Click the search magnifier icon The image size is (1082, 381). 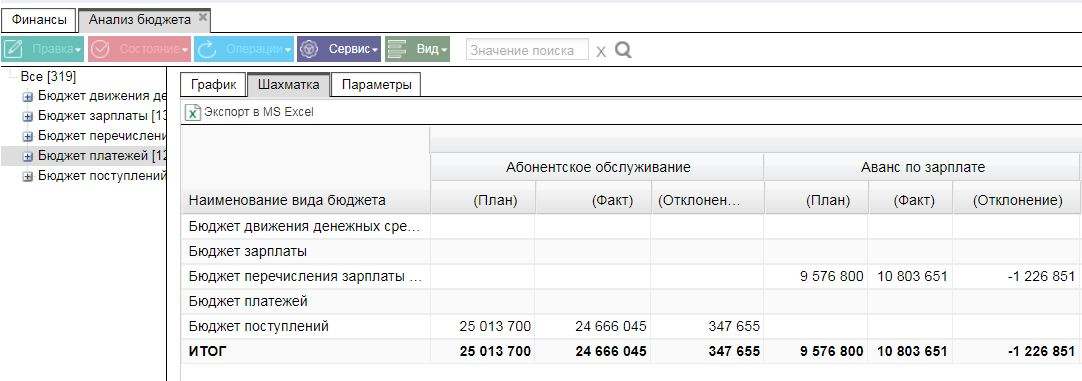[623, 50]
